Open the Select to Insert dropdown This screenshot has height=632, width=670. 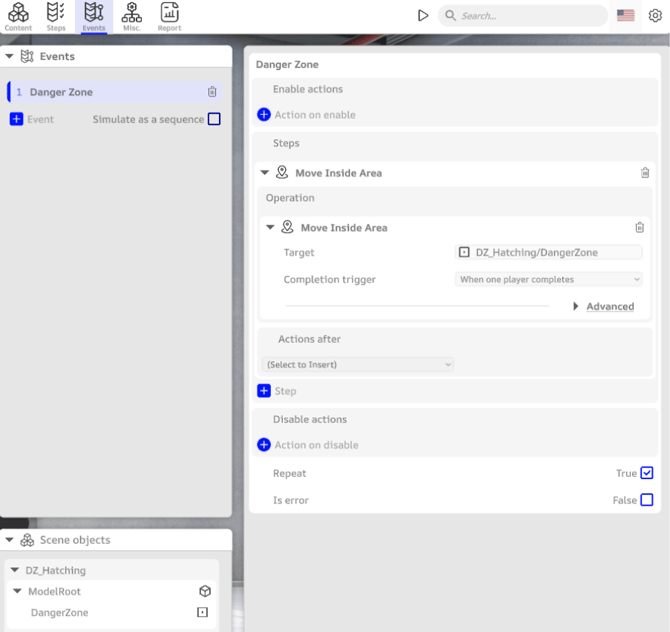click(x=358, y=365)
